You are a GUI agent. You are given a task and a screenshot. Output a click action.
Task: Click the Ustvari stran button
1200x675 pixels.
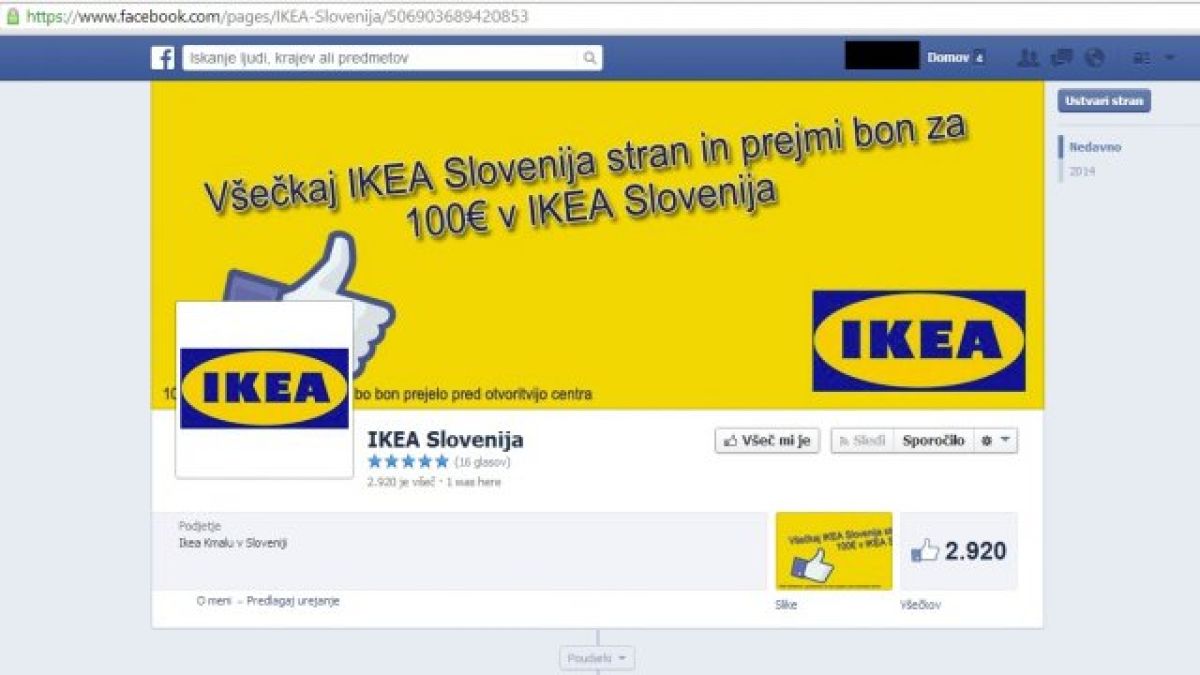1104,101
